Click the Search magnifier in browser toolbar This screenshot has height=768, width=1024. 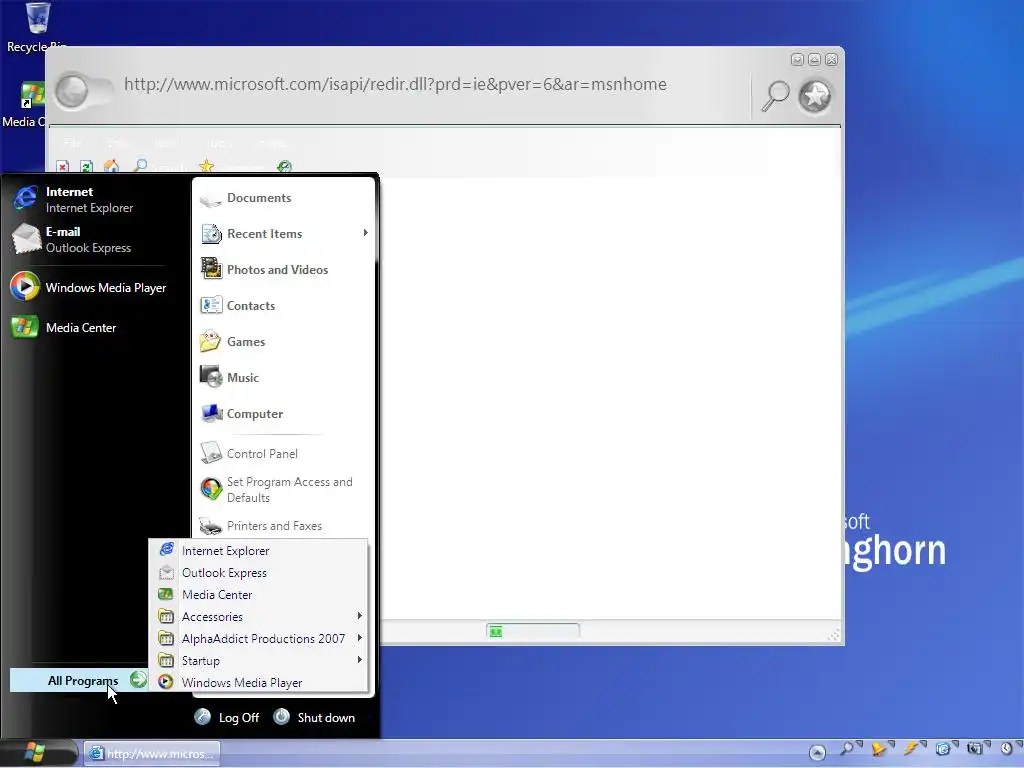point(140,166)
